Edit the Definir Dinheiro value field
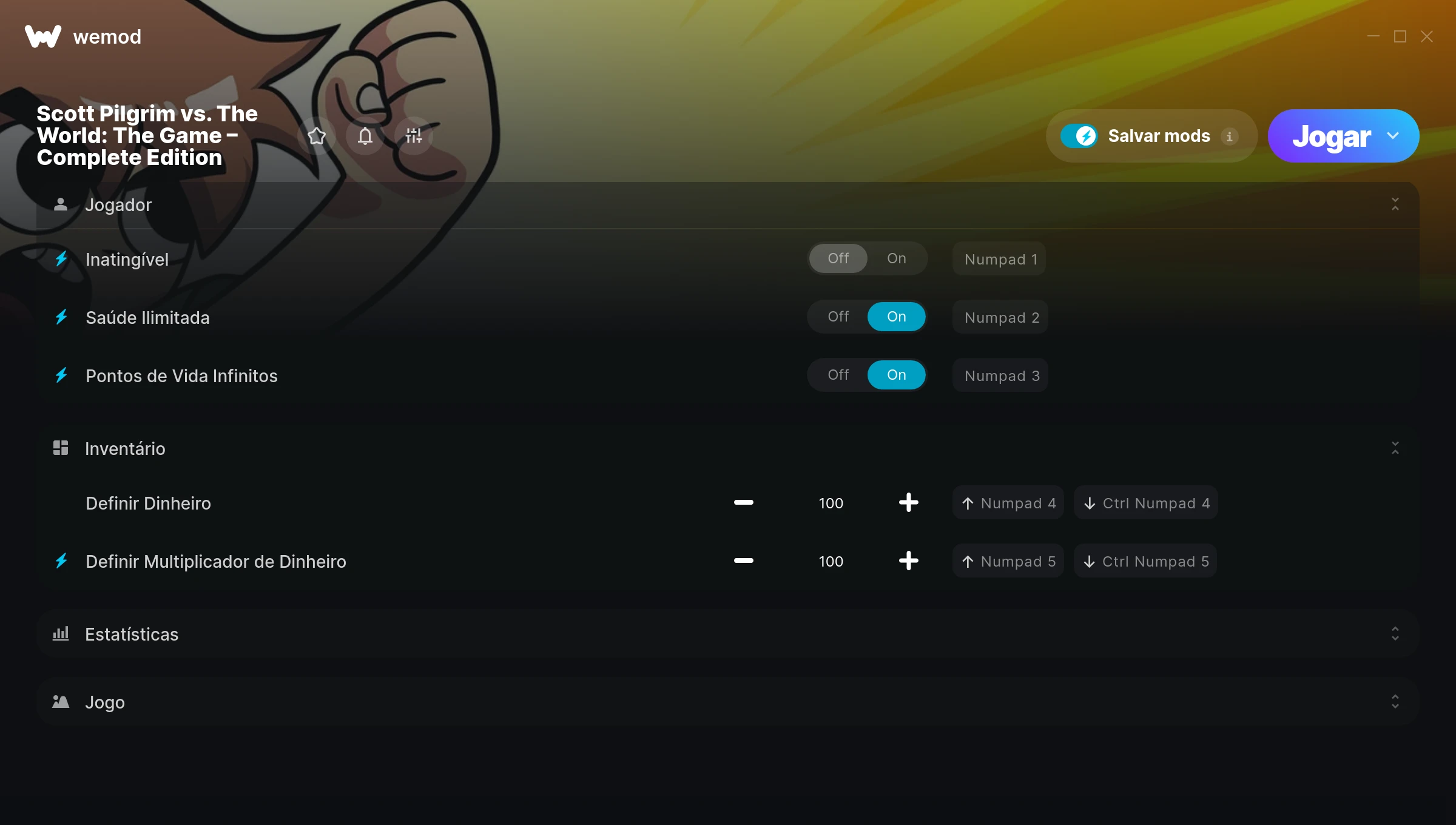Image resolution: width=1456 pixels, height=825 pixels. [831, 503]
